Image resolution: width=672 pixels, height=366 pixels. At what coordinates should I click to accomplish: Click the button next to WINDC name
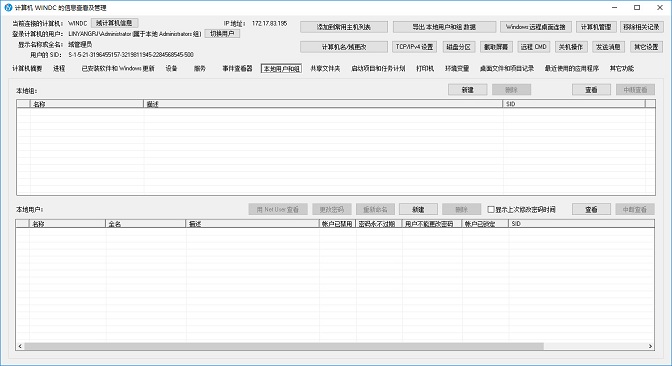pyautogui.click(x=114, y=23)
